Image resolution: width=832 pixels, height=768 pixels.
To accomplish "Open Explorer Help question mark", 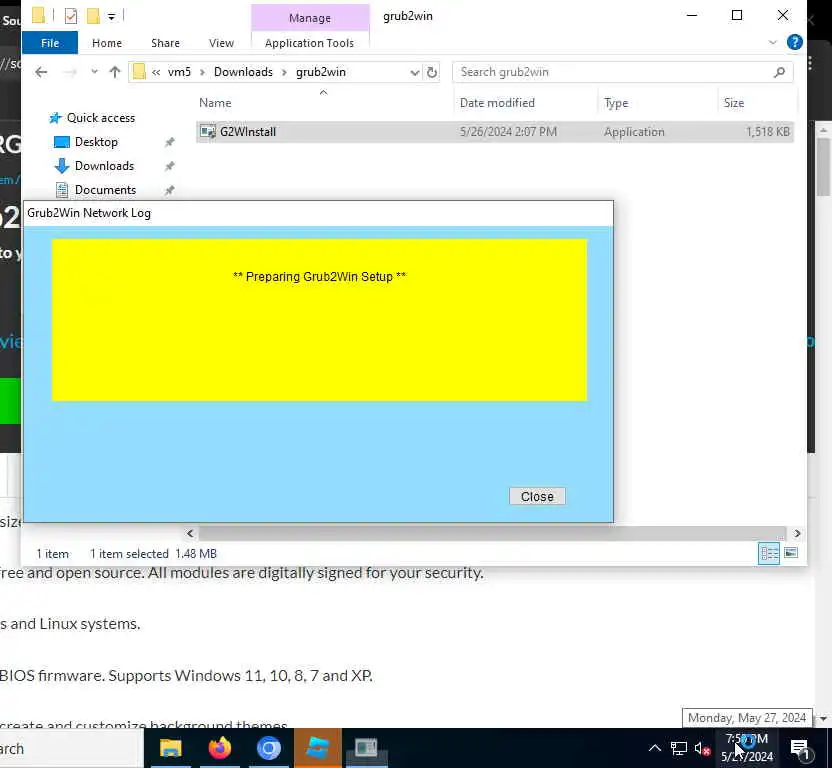I will point(794,42).
